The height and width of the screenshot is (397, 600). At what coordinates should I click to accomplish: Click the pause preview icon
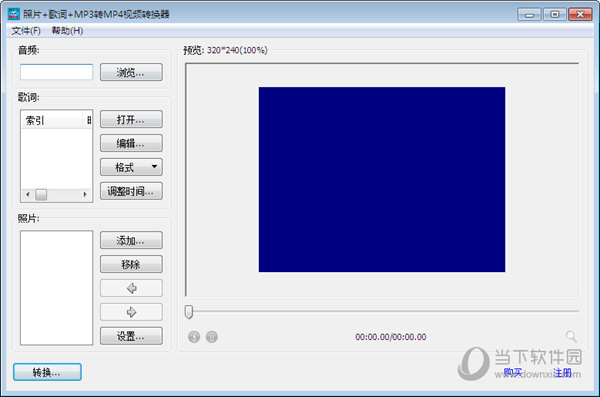coord(212,337)
